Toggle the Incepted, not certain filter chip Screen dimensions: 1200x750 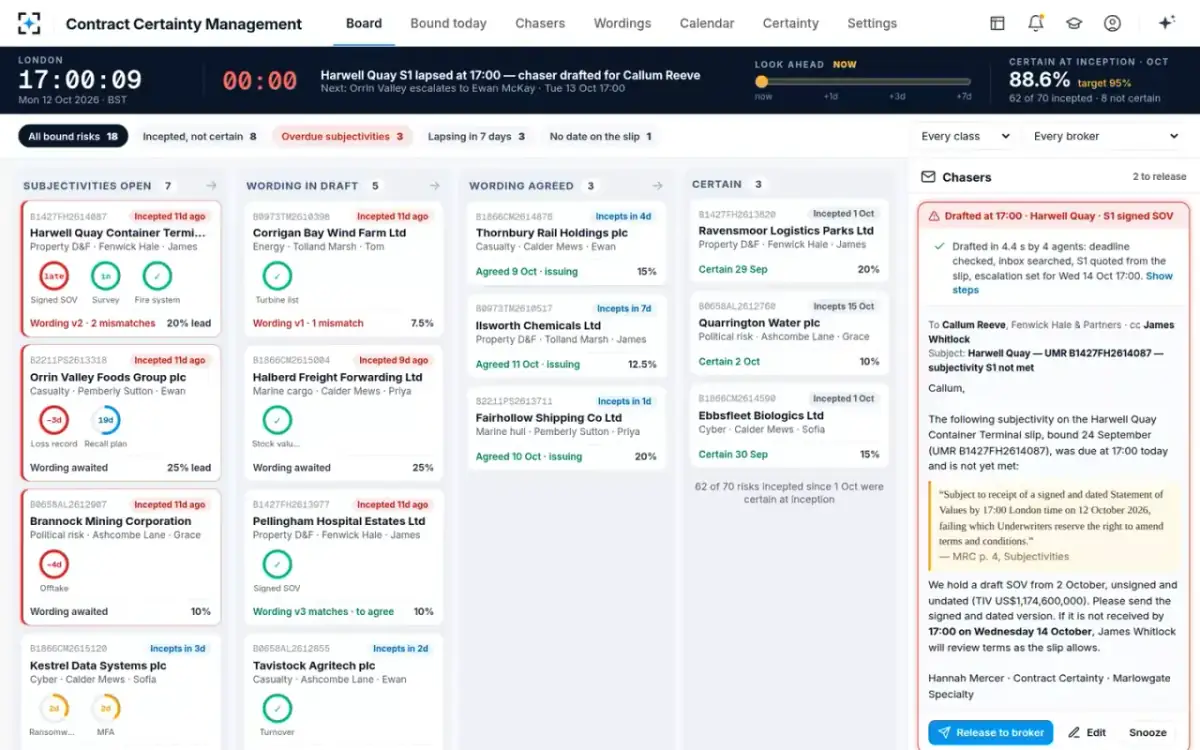pos(199,136)
